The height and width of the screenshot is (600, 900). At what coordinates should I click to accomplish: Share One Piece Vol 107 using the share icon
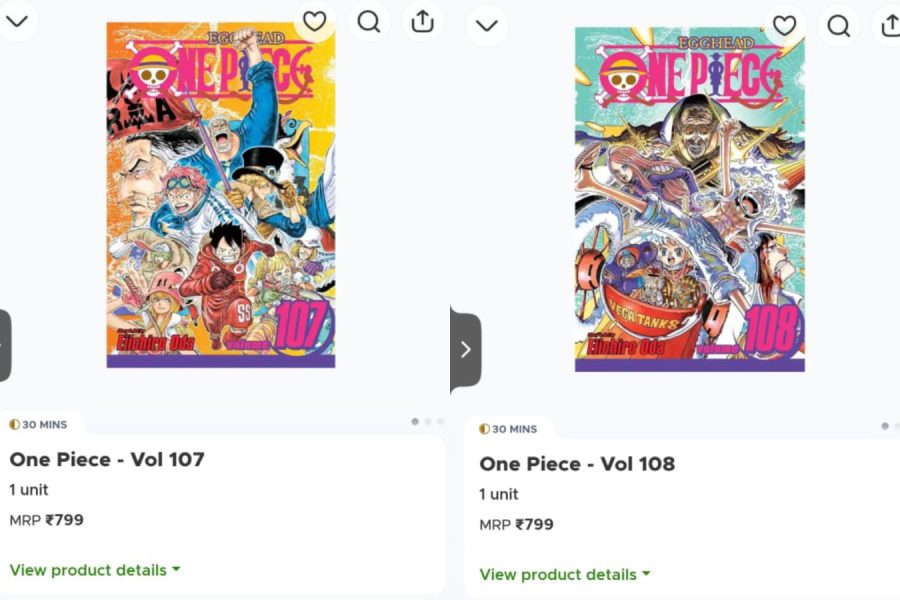422,23
